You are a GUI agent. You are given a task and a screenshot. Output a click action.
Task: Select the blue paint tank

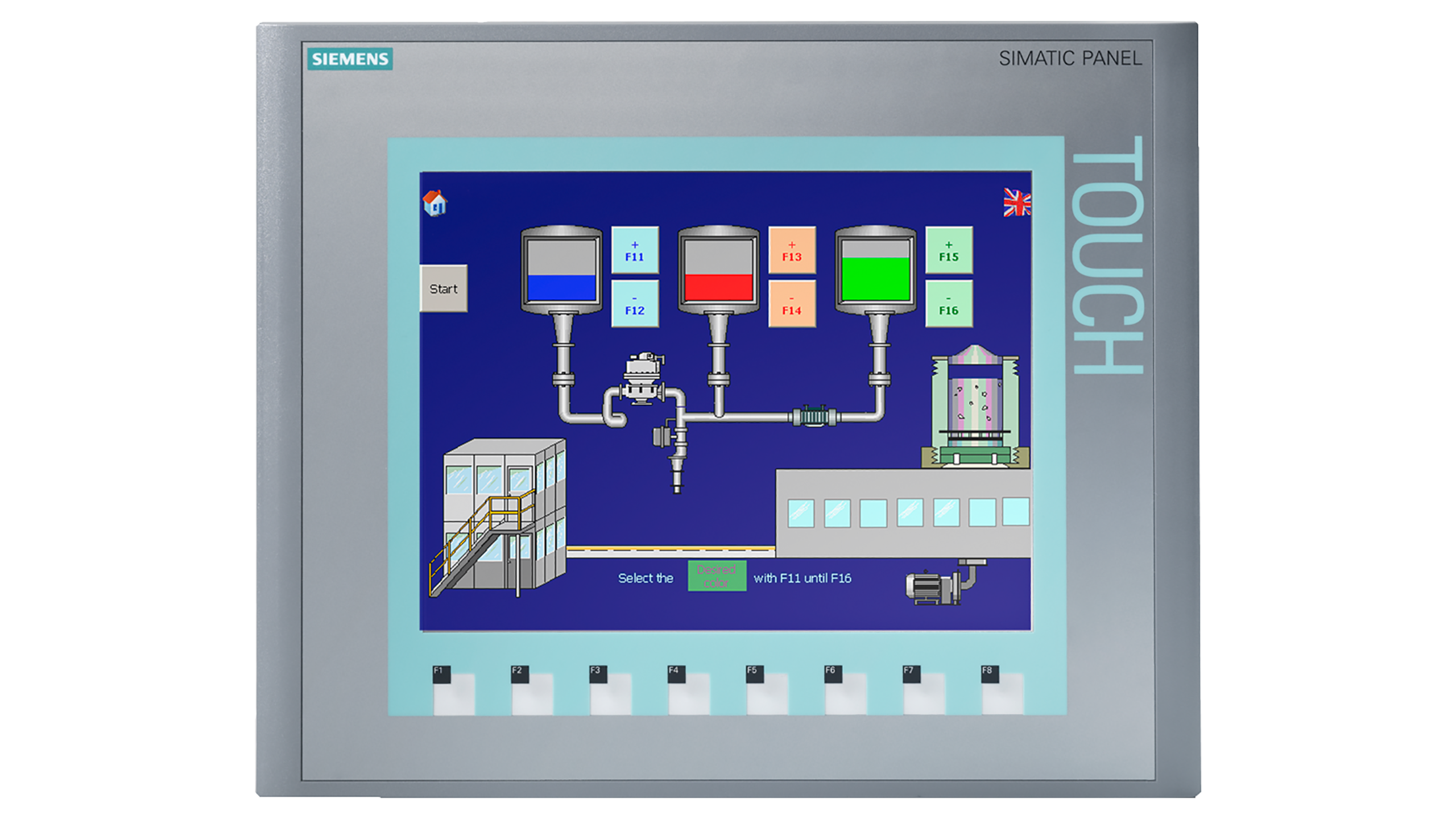pyautogui.click(x=561, y=270)
